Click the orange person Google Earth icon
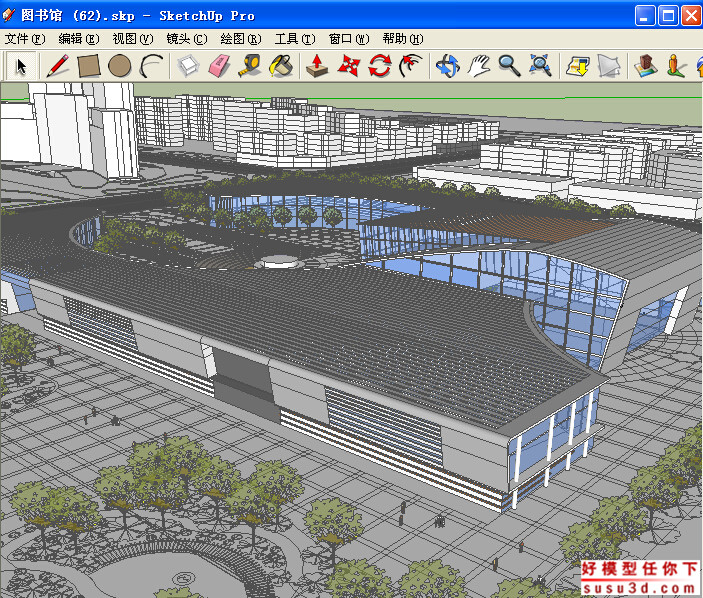Screen dimensions: 703x598 coord(676,66)
